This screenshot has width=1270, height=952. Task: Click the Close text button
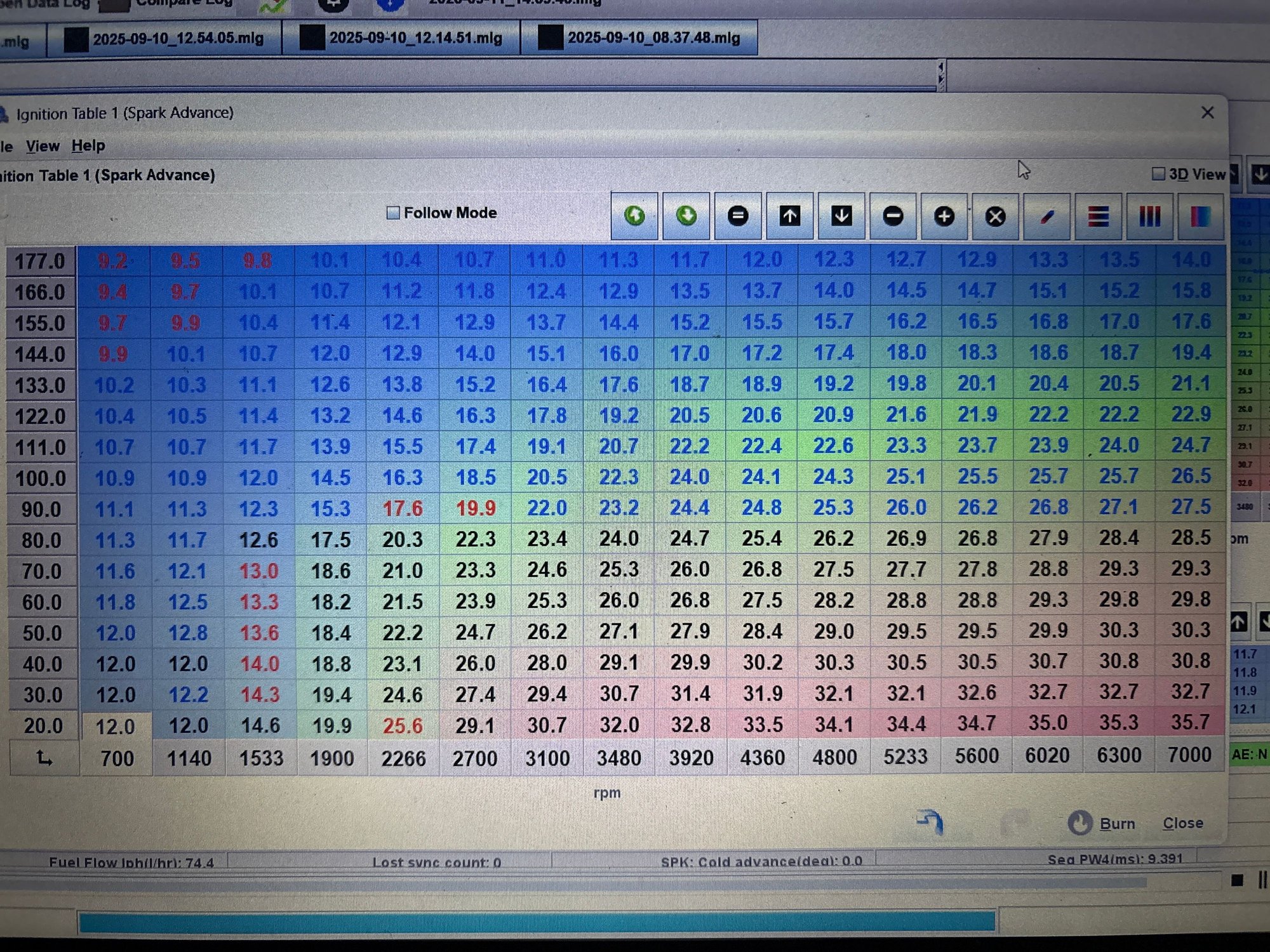pos(1182,823)
